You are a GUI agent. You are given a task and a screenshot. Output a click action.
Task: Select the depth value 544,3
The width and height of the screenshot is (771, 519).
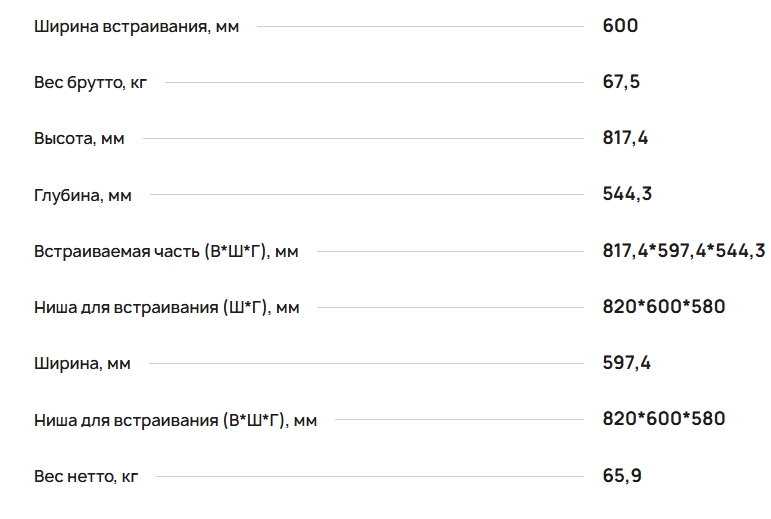(x=627, y=194)
